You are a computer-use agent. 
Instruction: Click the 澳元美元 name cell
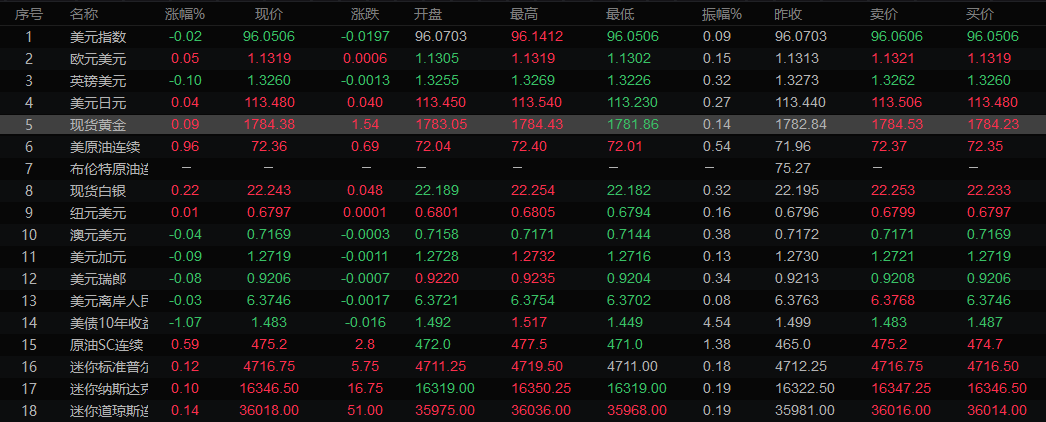click(x=98, y=234)
